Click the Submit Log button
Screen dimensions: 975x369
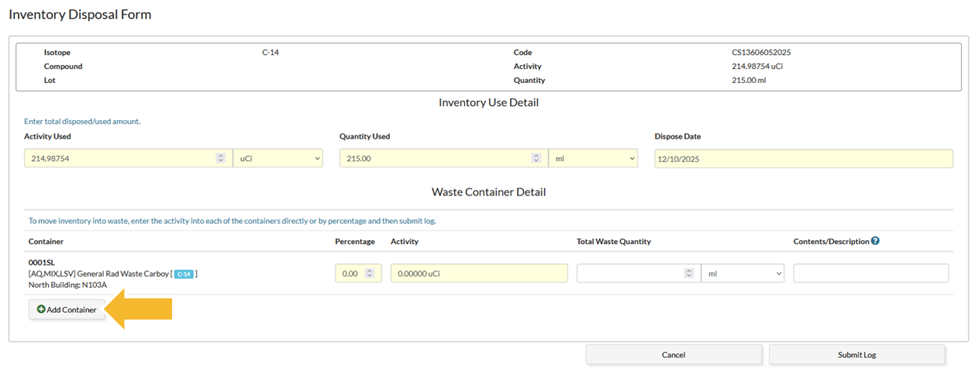[857, 355]
